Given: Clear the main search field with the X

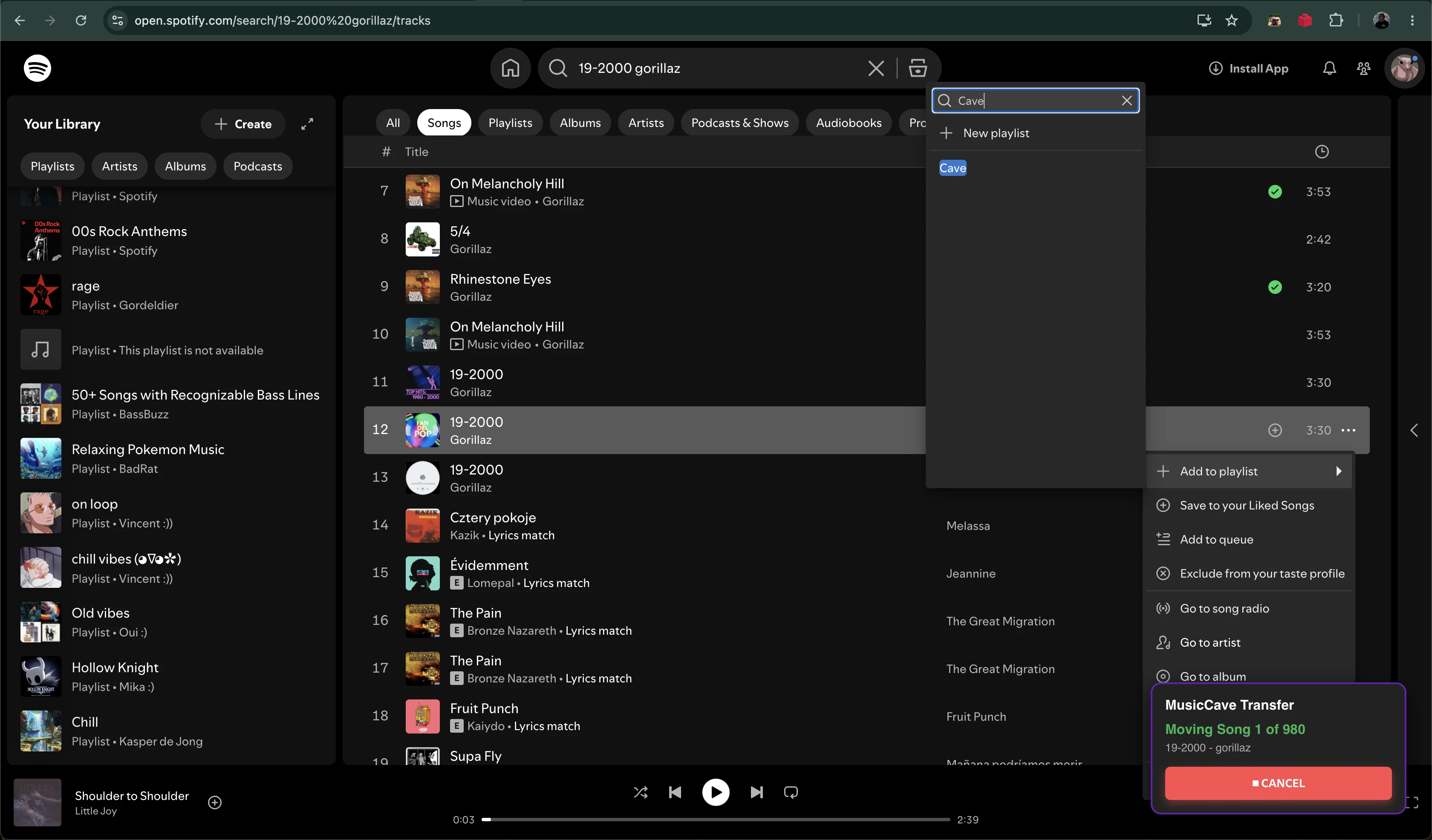Looking at the screenshot, I should pos(876,69).
